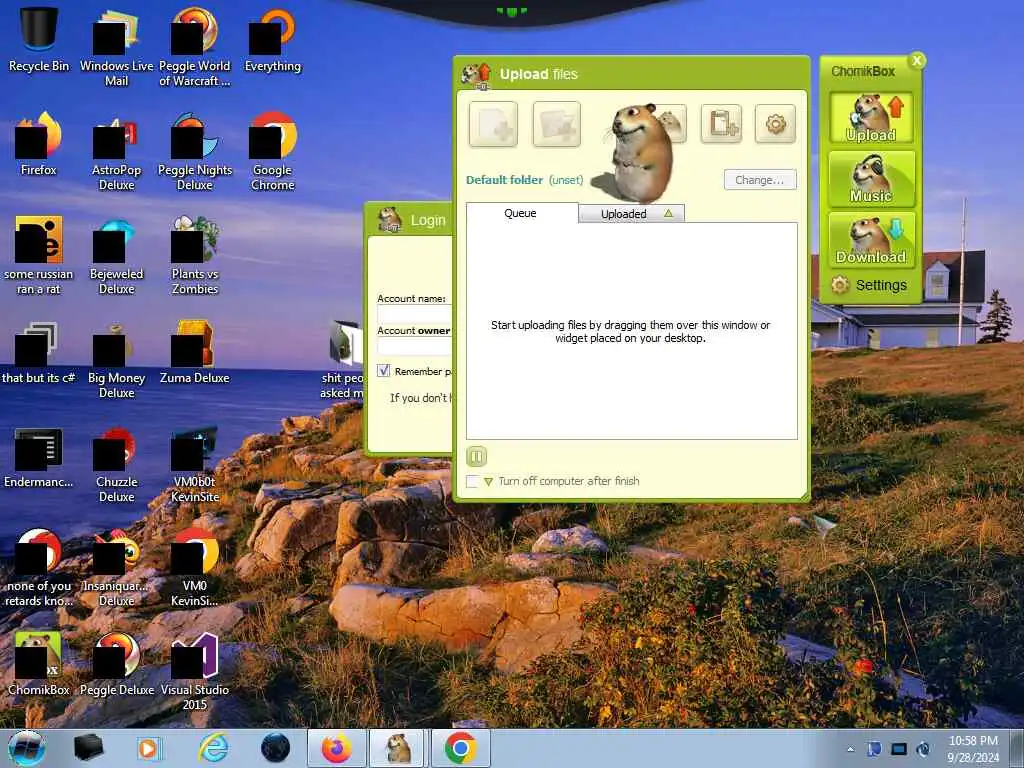Open Chrome from the taskbar

coord(460,748)
